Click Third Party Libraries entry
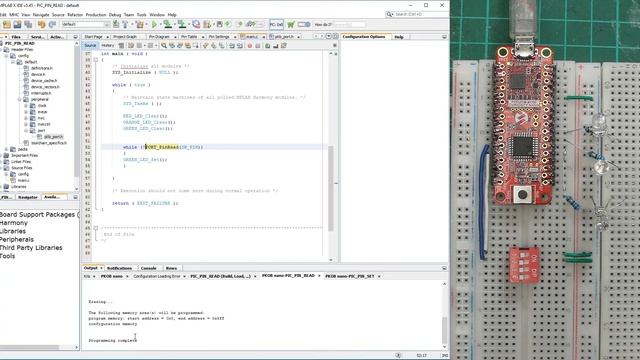 pyautogui.click(x=31, y=248)
